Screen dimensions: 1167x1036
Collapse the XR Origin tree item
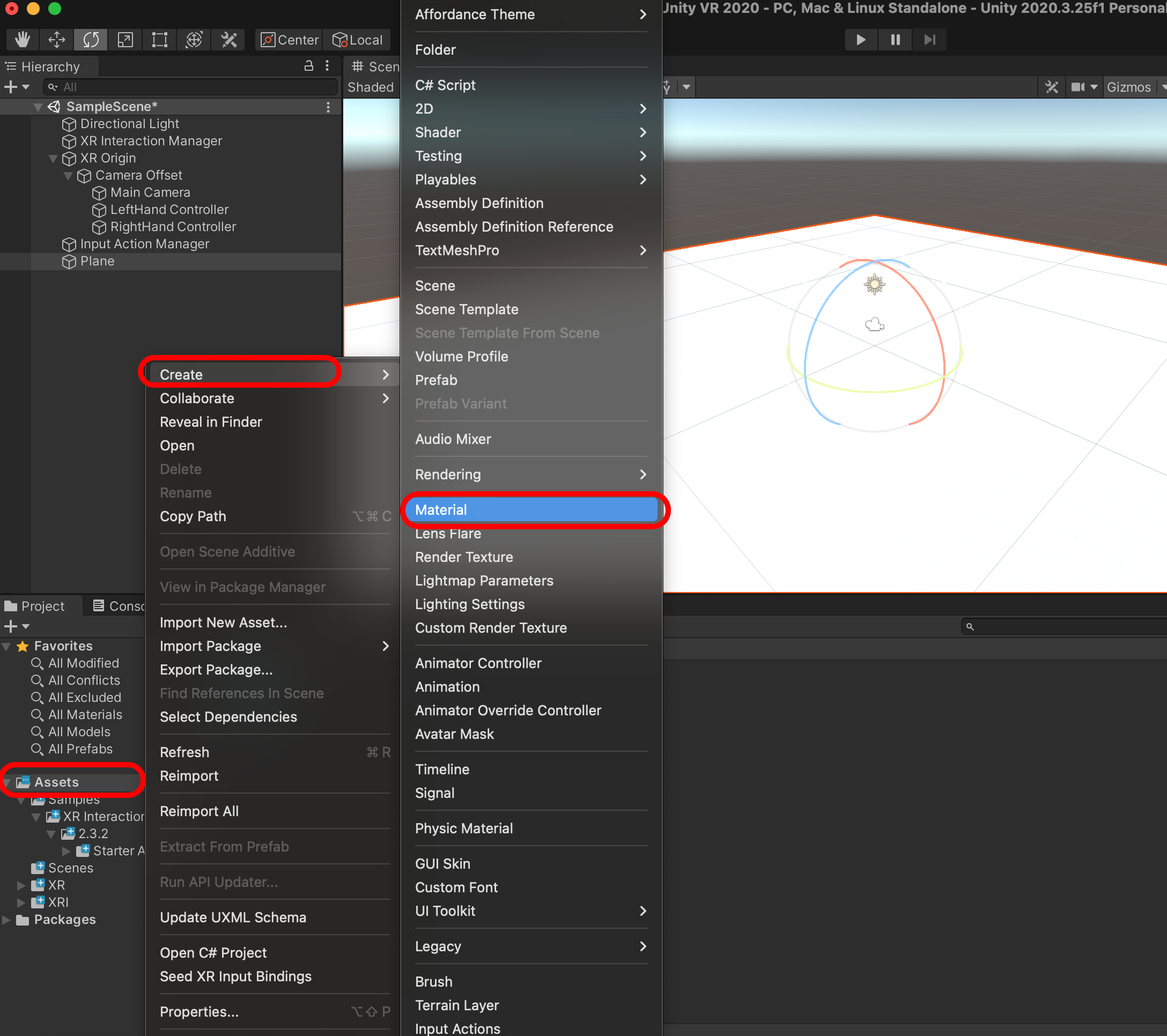point(53,159)
